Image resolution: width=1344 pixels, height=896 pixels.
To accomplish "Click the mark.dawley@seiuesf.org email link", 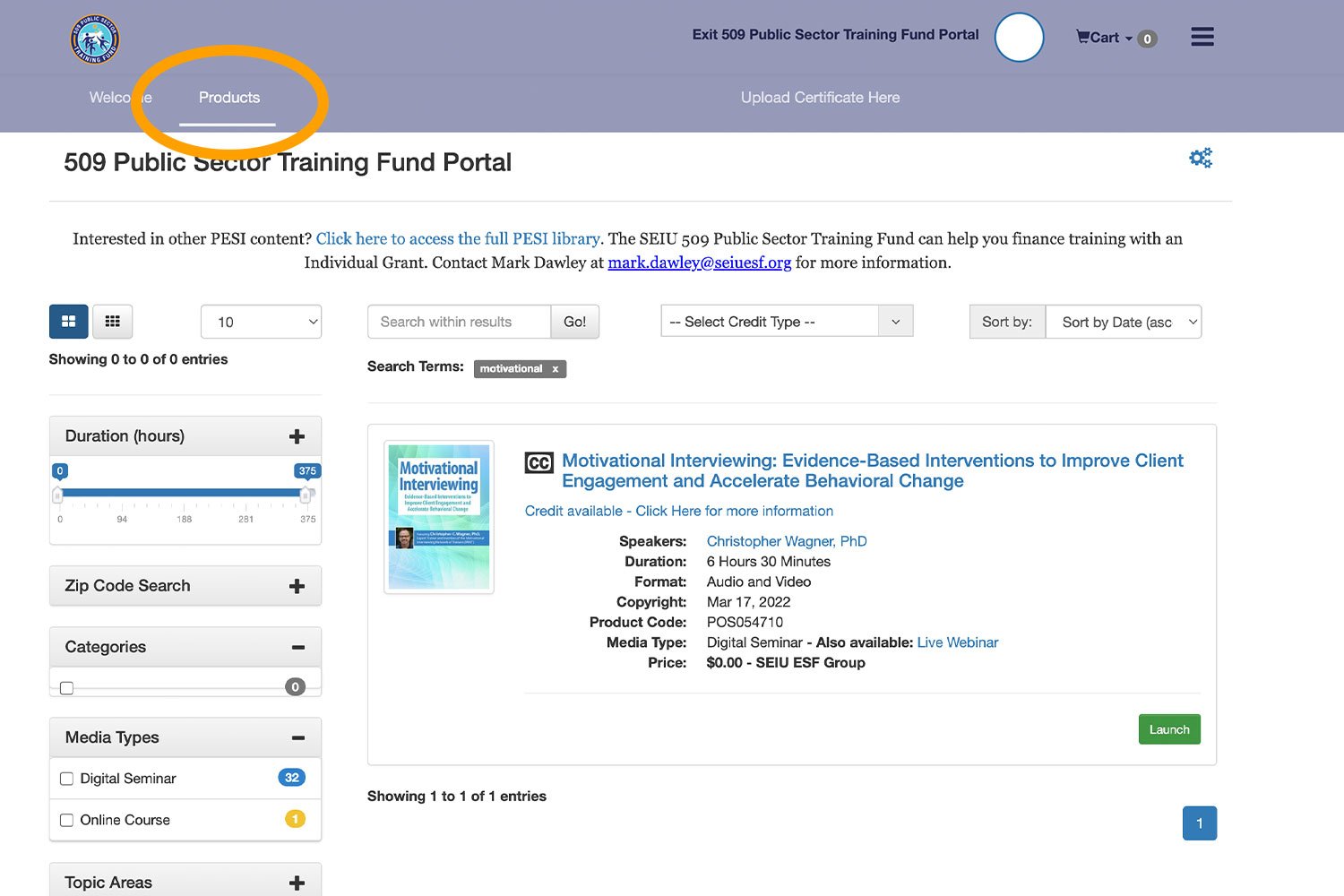I will 700,263.
